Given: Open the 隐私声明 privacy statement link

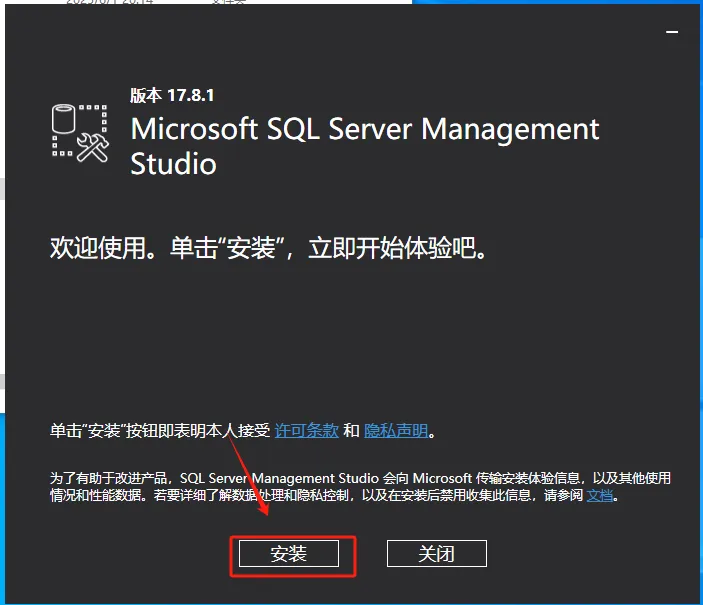Looking at the screenshot, I should (x=396, y=431).
